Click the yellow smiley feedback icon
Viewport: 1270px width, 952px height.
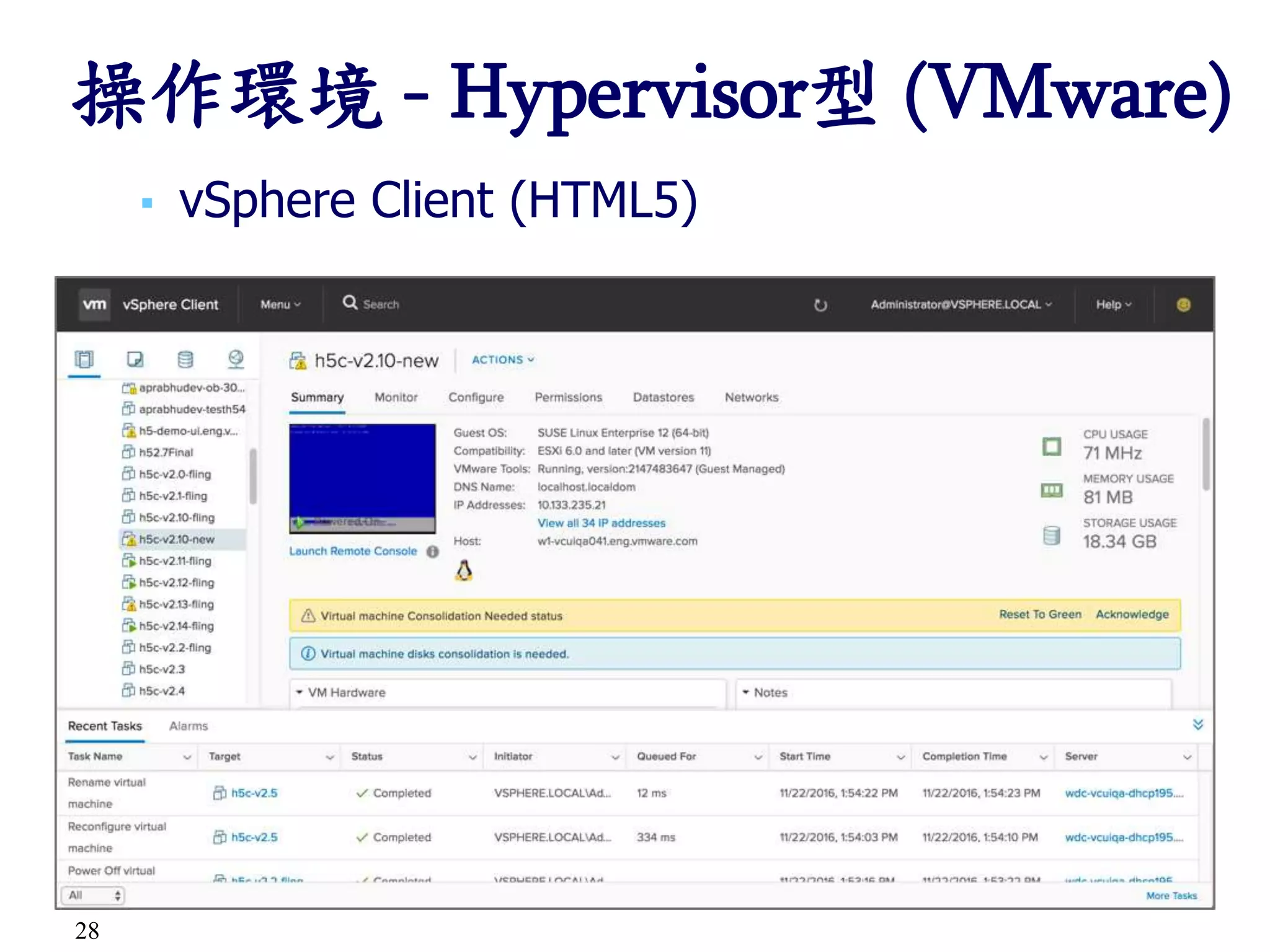[x=1183, y=305]
